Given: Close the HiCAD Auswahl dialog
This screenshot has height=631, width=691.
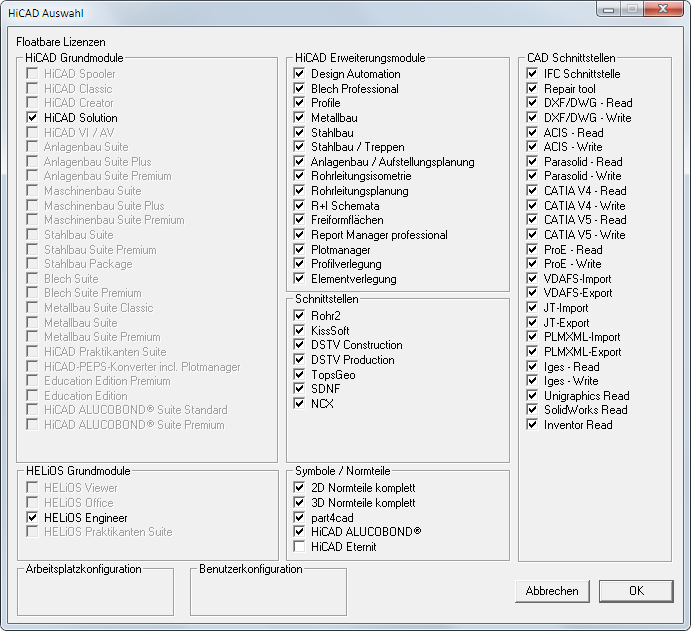Looking at the screenshot, I should 663,9.
